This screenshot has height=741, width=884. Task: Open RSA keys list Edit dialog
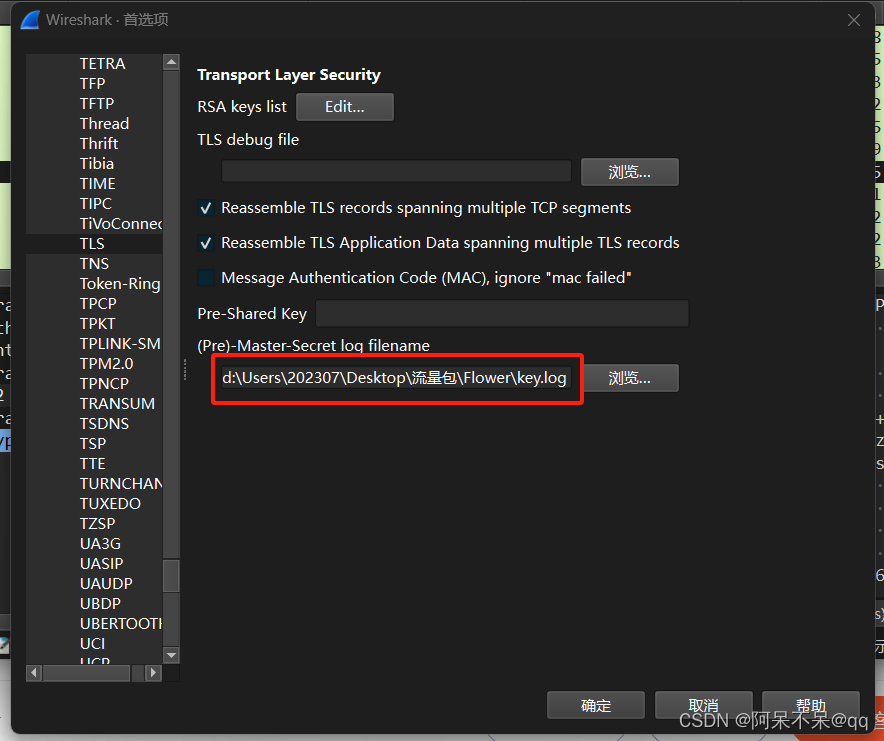(x=344, y=107)
